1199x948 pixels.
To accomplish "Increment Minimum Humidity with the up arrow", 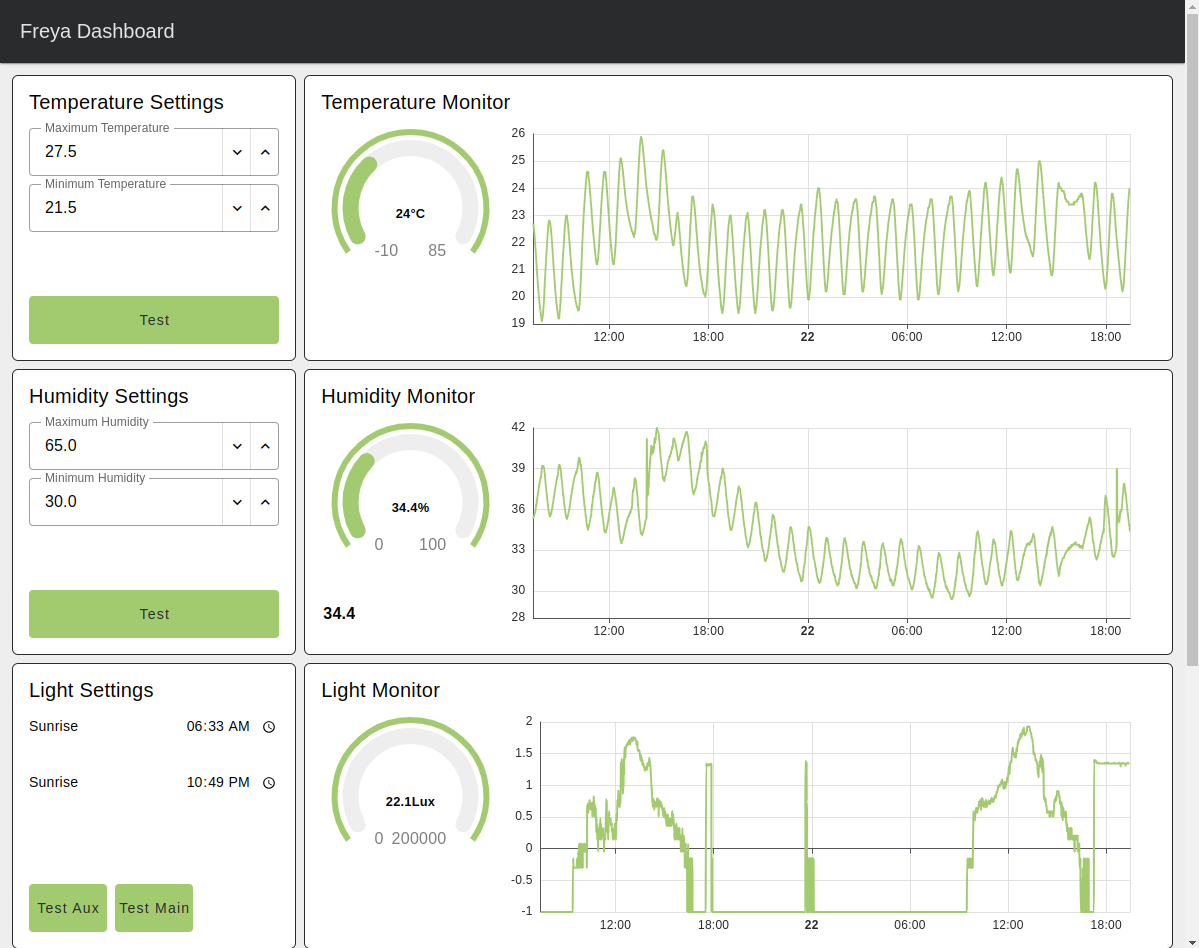I will click(x=265, y=501).
